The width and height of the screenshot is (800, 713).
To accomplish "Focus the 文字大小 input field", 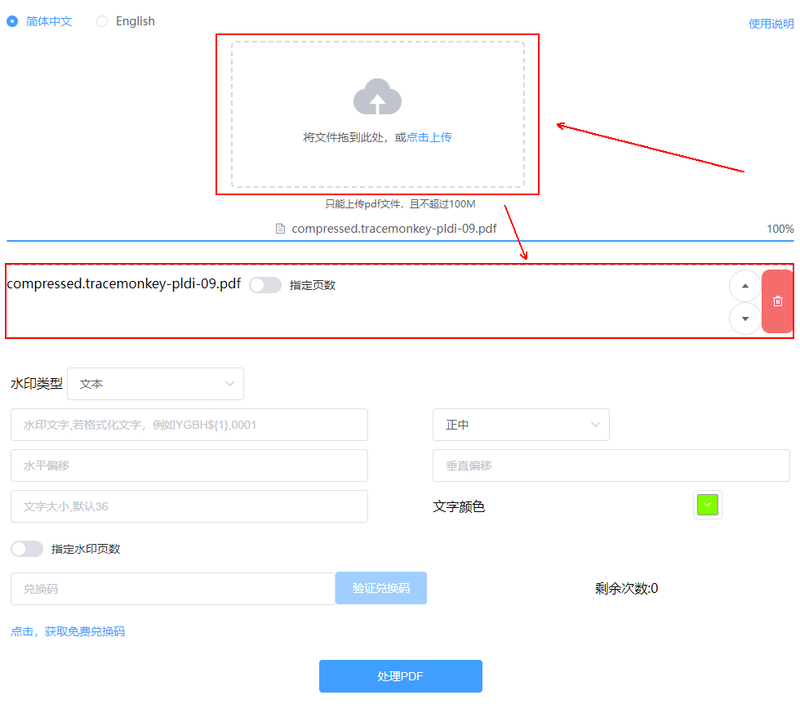I will (189, 506).
